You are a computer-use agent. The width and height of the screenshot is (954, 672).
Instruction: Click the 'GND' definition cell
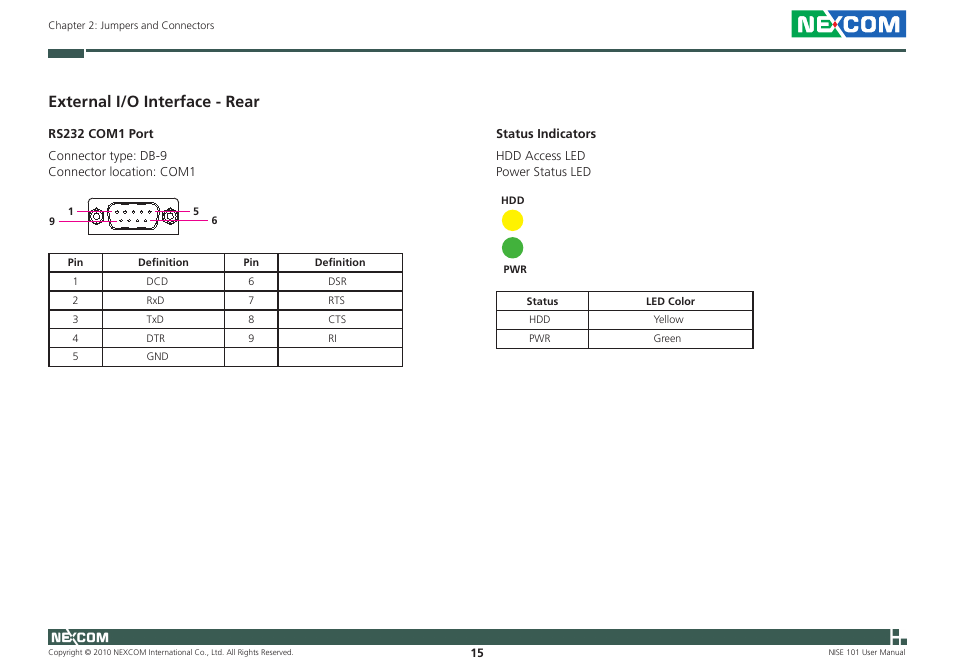163,356
